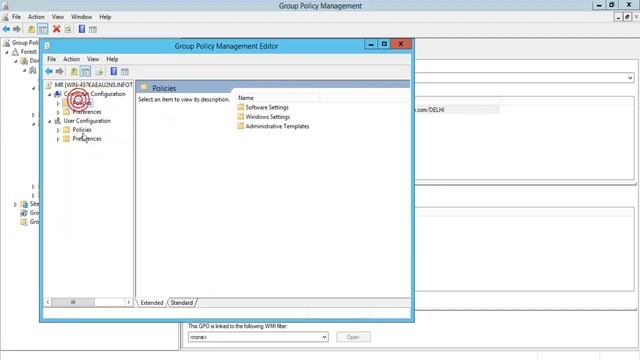Click Export List icon in Editor toolbar
This screenshot has height=360, width=640.
(x=100, y=71)
